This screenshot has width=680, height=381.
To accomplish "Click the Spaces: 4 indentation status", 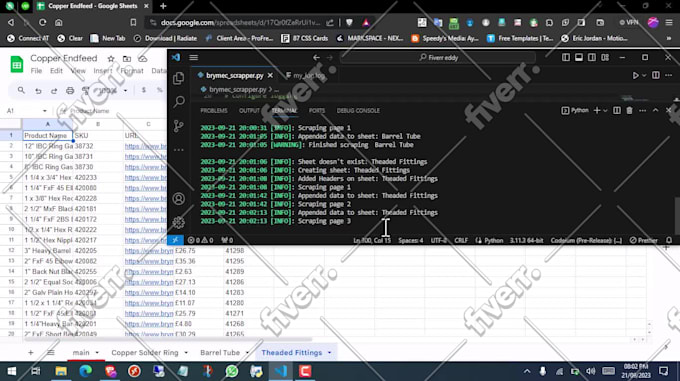I will [411, 240].
